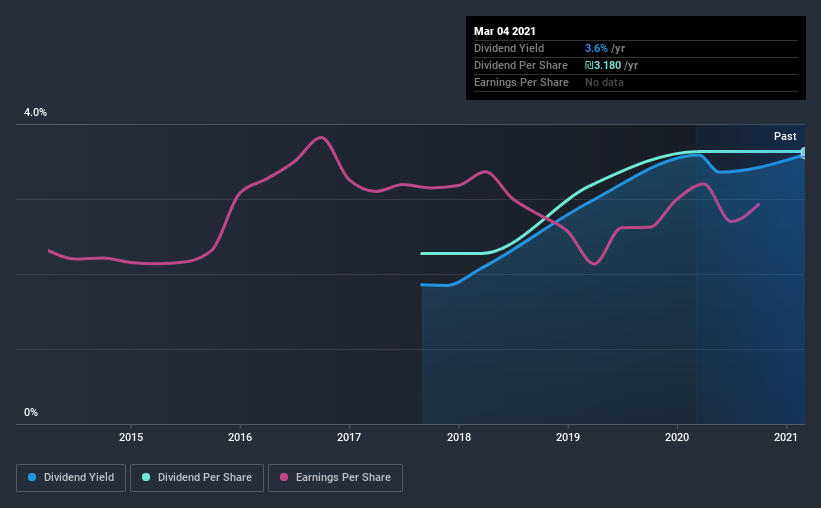
Task: Click the 2015 x-axis label
Action: tap(131, 437)
